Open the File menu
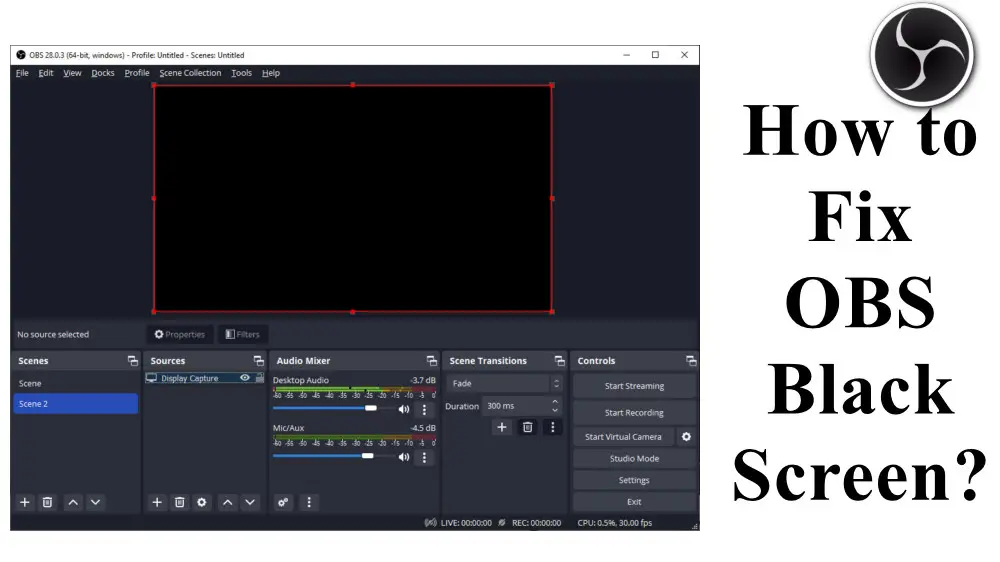 22,73
